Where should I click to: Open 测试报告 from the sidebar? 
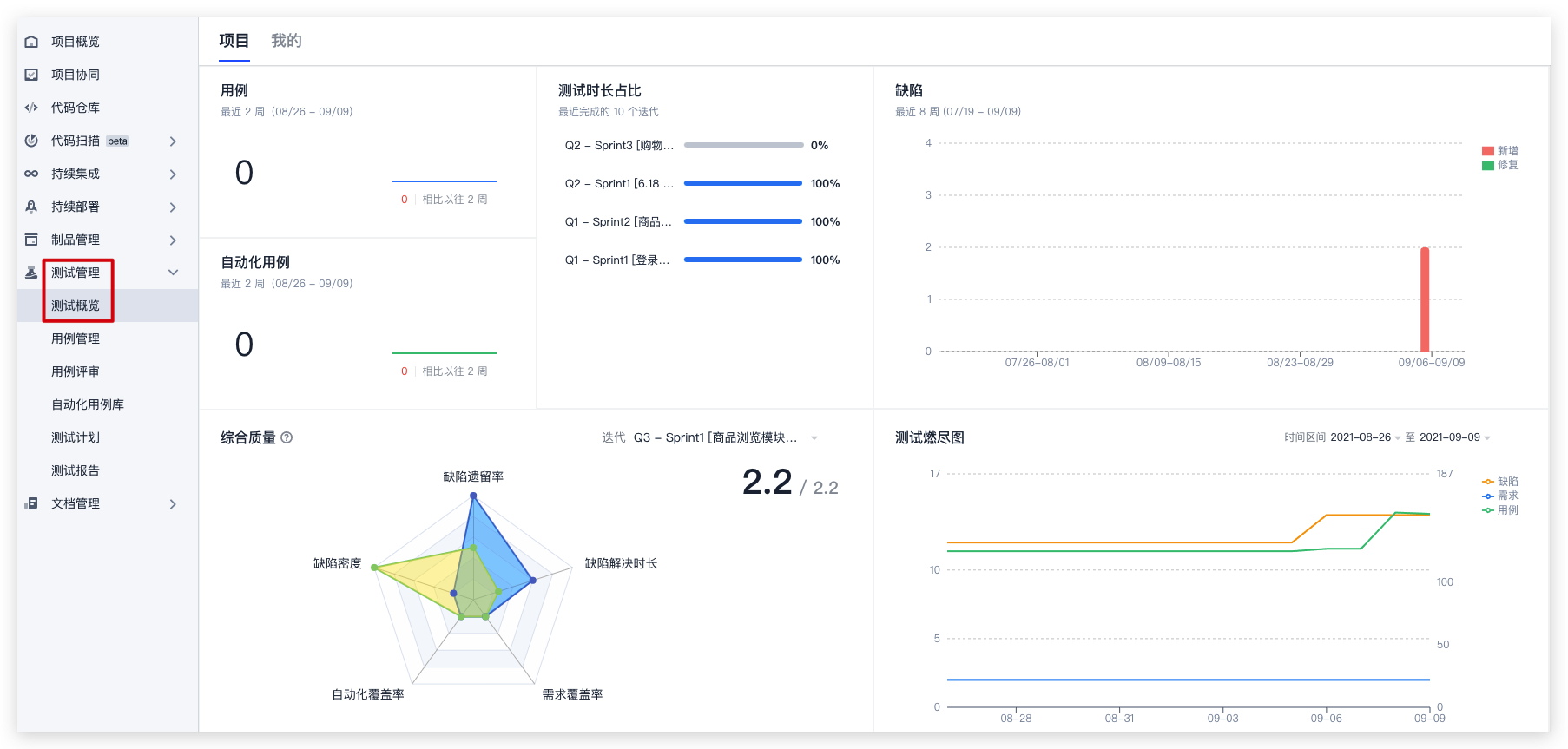click(76, 470)
